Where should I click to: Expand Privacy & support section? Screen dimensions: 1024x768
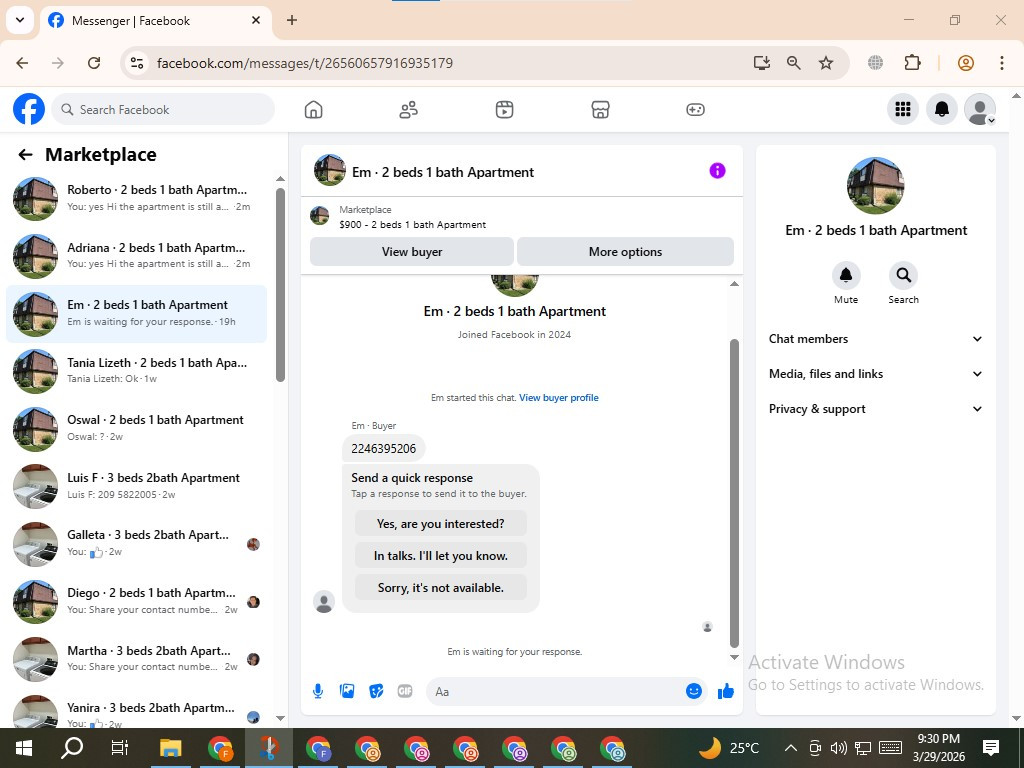pyautogui.click(x=875, y=409)
